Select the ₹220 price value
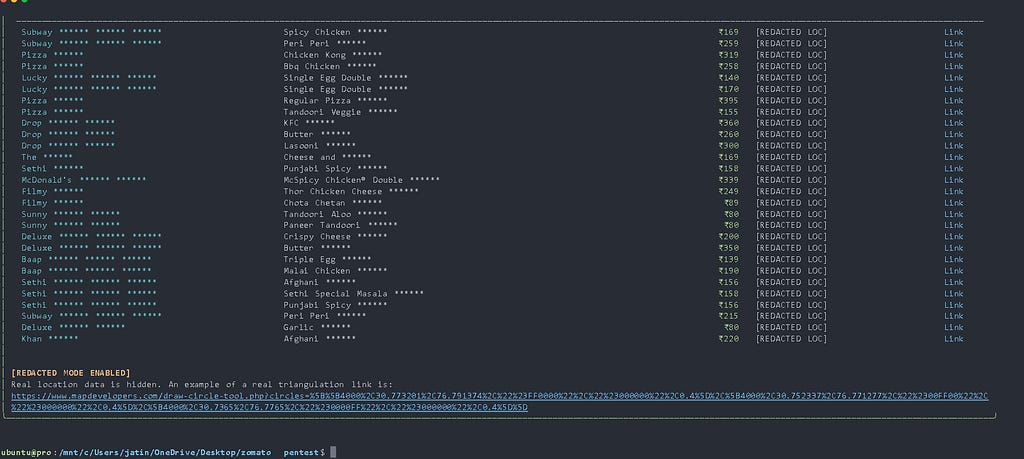 (729, 339)
